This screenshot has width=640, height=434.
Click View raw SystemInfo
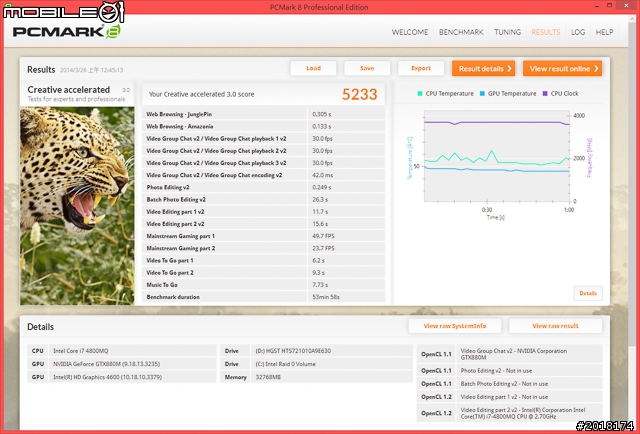click(455, 326)
